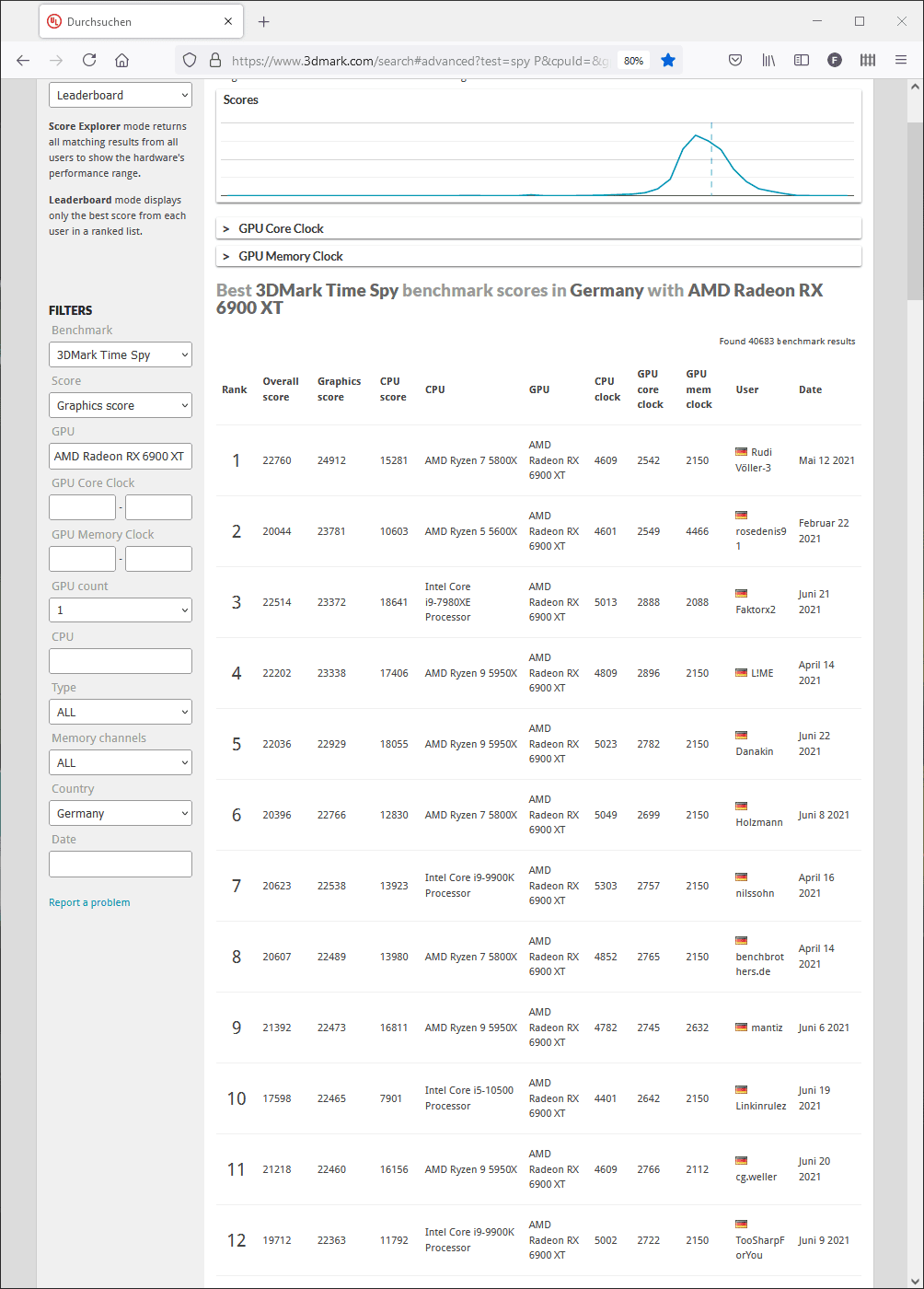Open user TooSharpForYou result
The image size is (924, 1289).
click(x=760, y=1248)
